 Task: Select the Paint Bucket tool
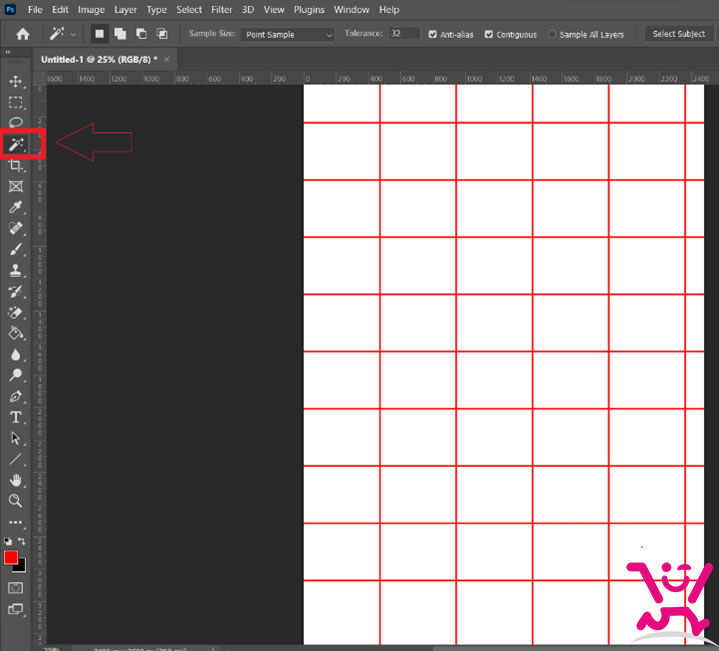click(x=16, y=333)
